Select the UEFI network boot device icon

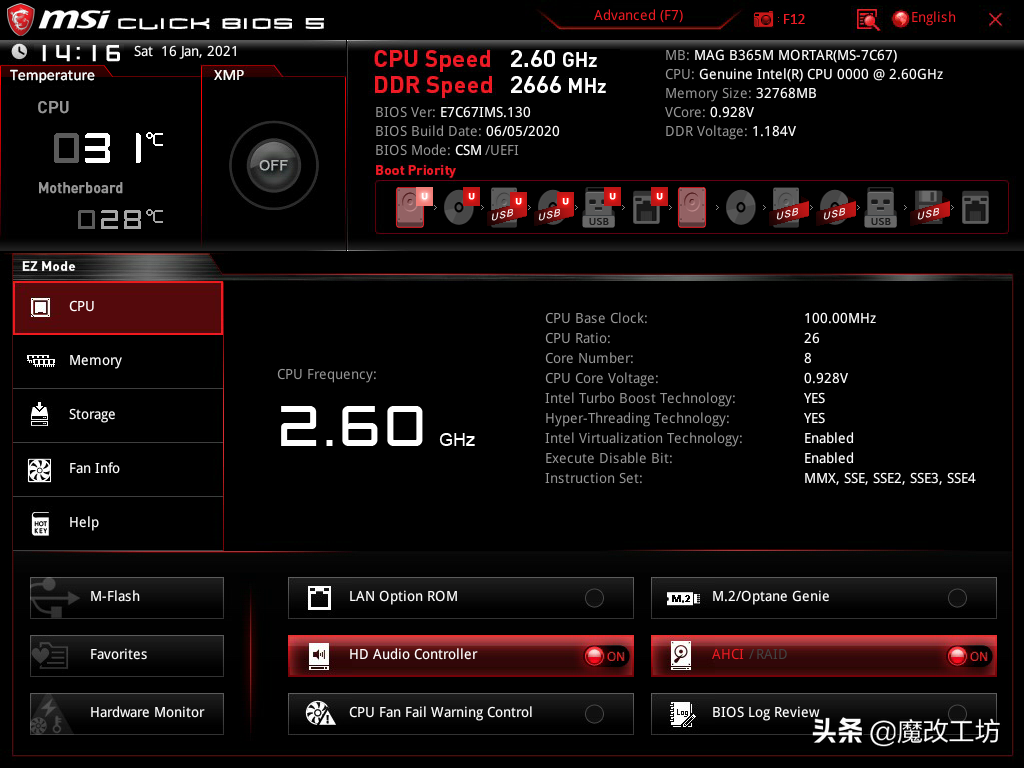coord(648,207)
